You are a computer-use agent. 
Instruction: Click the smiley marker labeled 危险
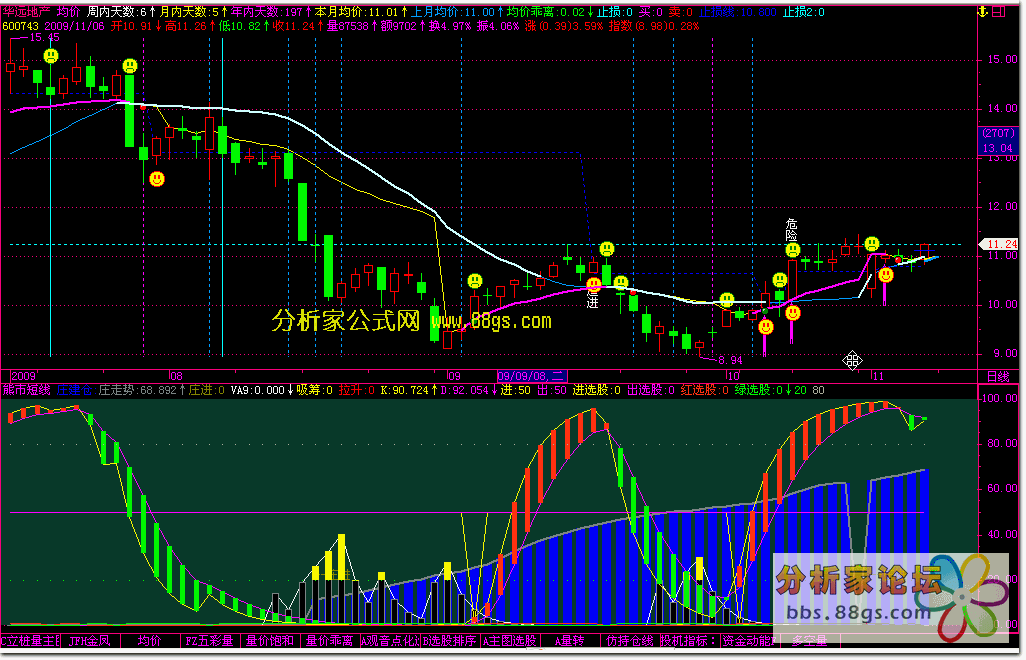pos(792,250)
